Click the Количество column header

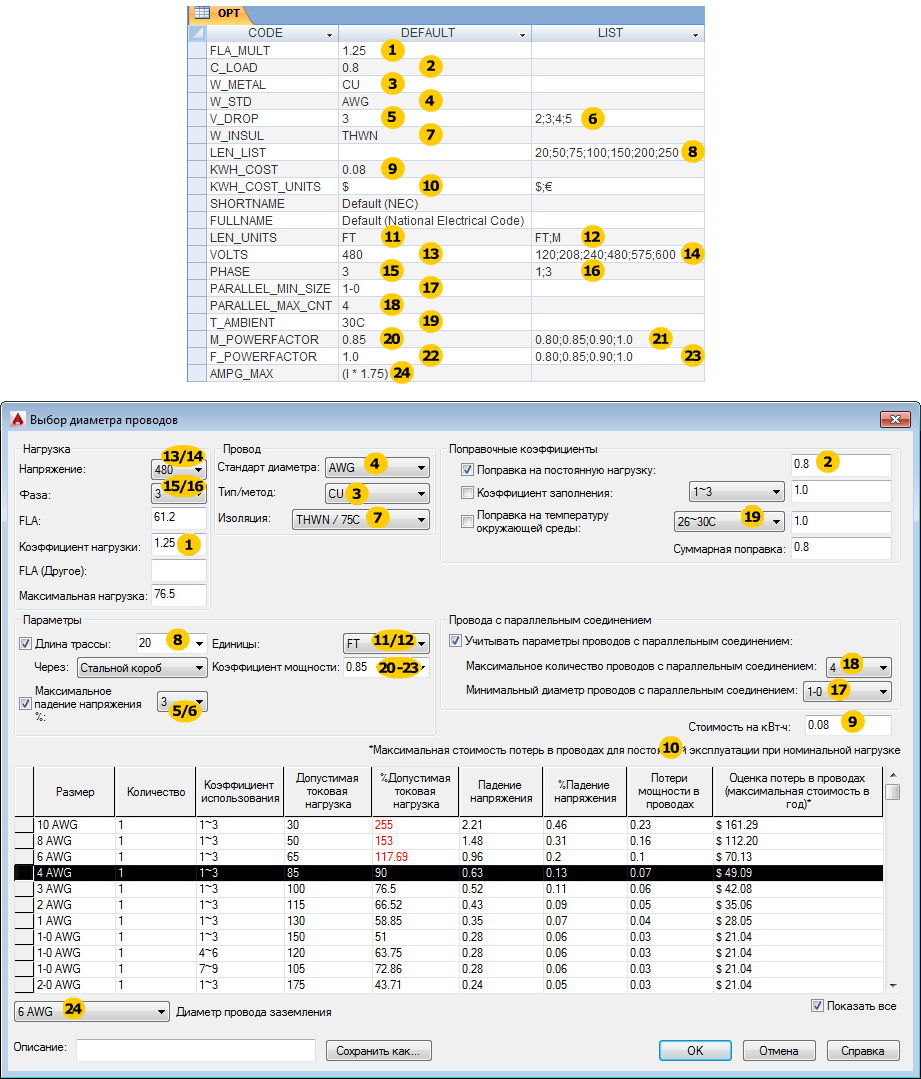click(156, 791)
